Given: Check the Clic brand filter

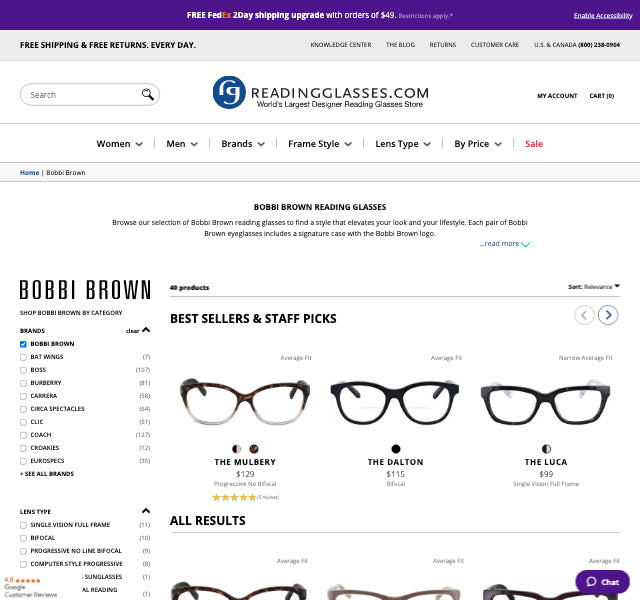Looking at the screenshot, I should (x=23, y=422).
